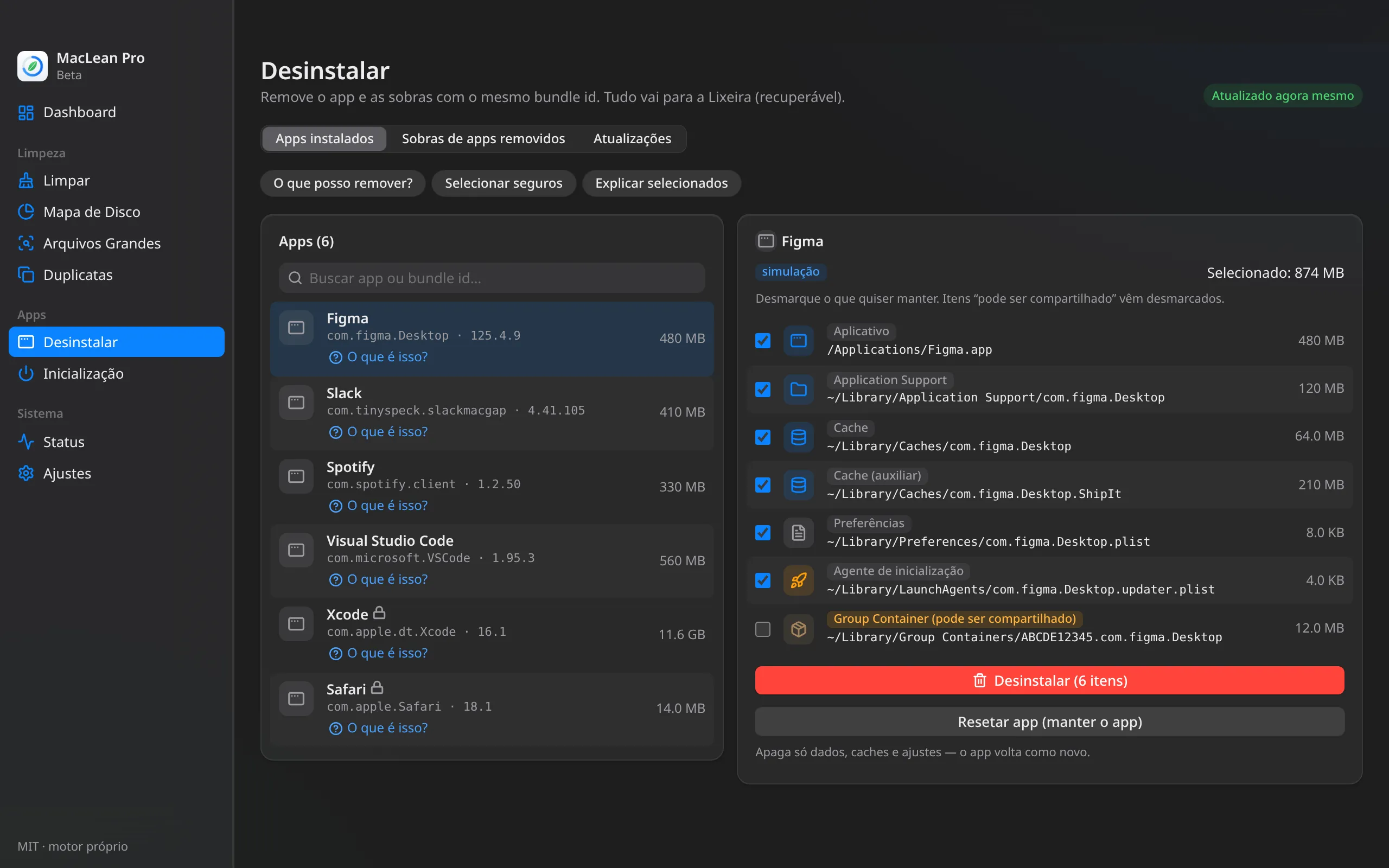Click the Inicialização power icon
The height and width of the screenshot is (868, 1389).
pos(26,374)
